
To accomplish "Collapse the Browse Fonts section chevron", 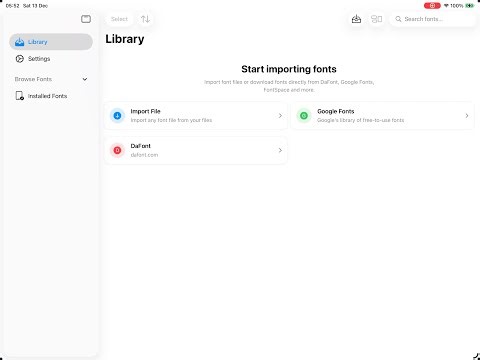I will (85, 79).
